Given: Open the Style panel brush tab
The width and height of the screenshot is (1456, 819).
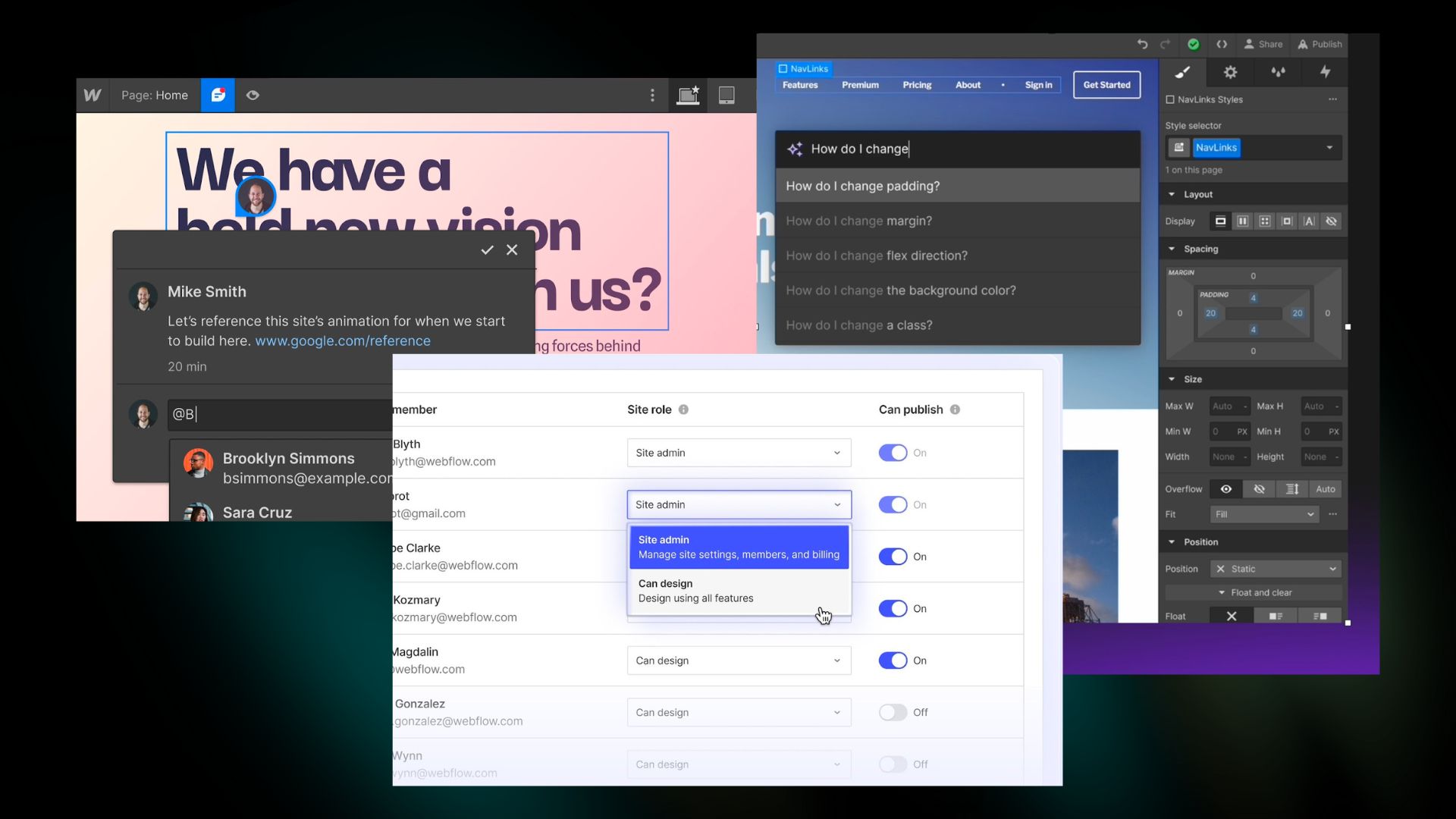Looking at the screenshot, I should point(1182,72).
